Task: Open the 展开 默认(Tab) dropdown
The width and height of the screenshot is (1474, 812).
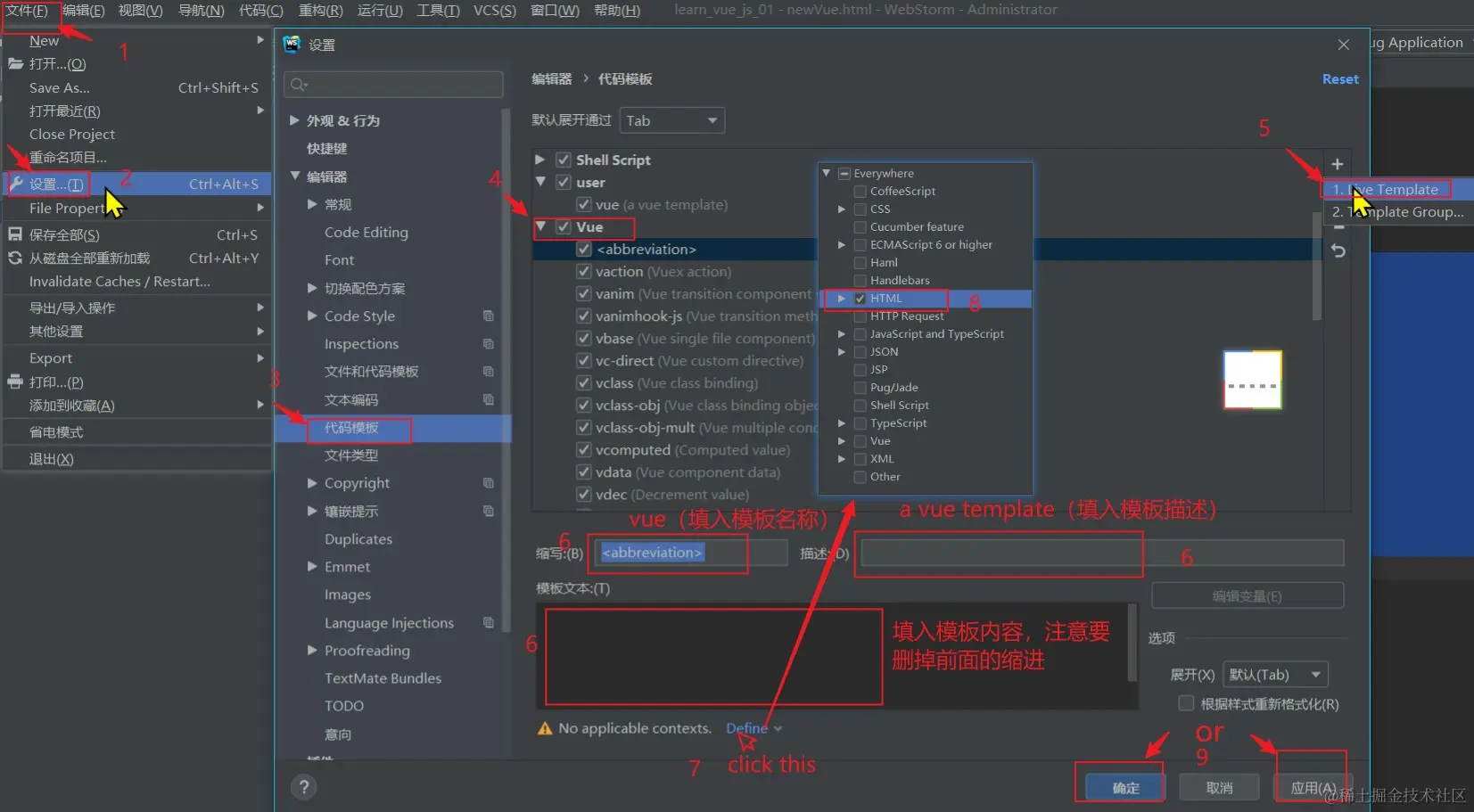Action: 1276,675
